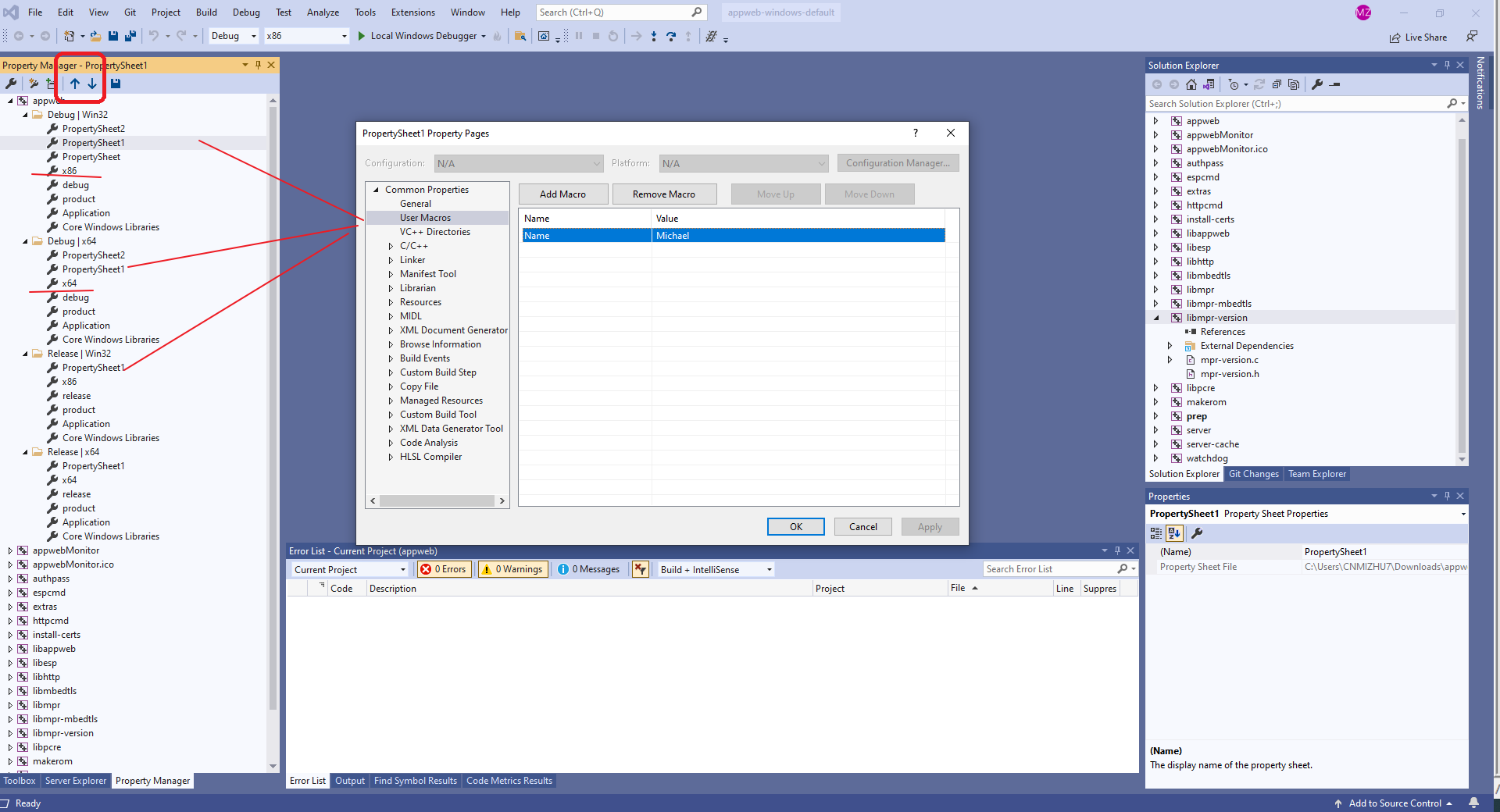The width and height of the screenshot is (1500, 812).
Task: Pin the Solution Explorer panel
Action: pos(1447,65)
